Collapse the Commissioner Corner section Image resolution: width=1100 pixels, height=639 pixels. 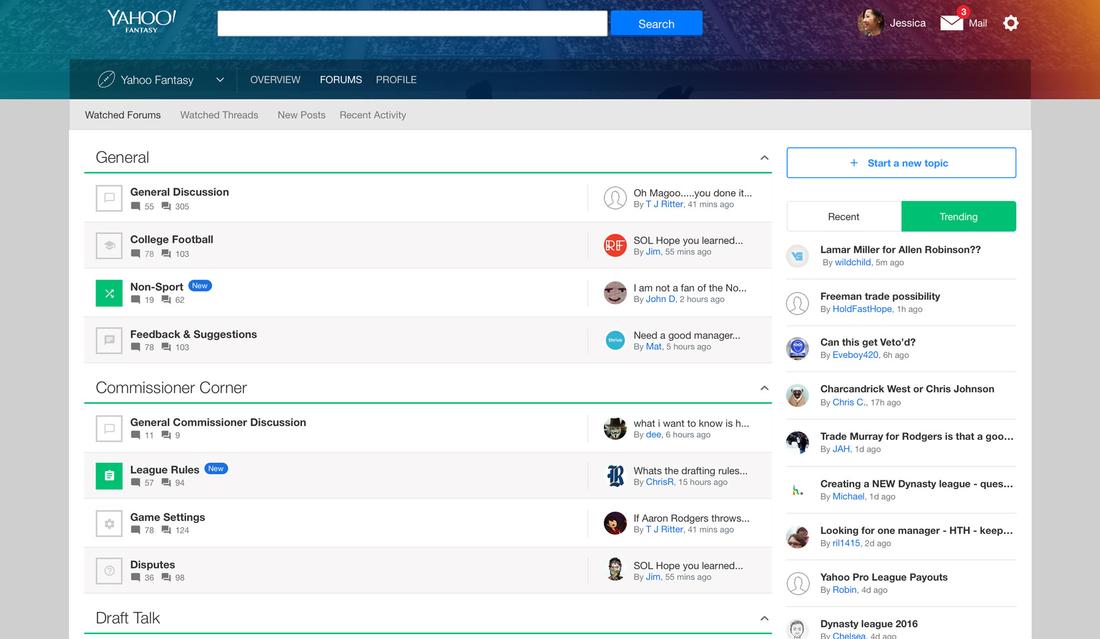(764, 388)
